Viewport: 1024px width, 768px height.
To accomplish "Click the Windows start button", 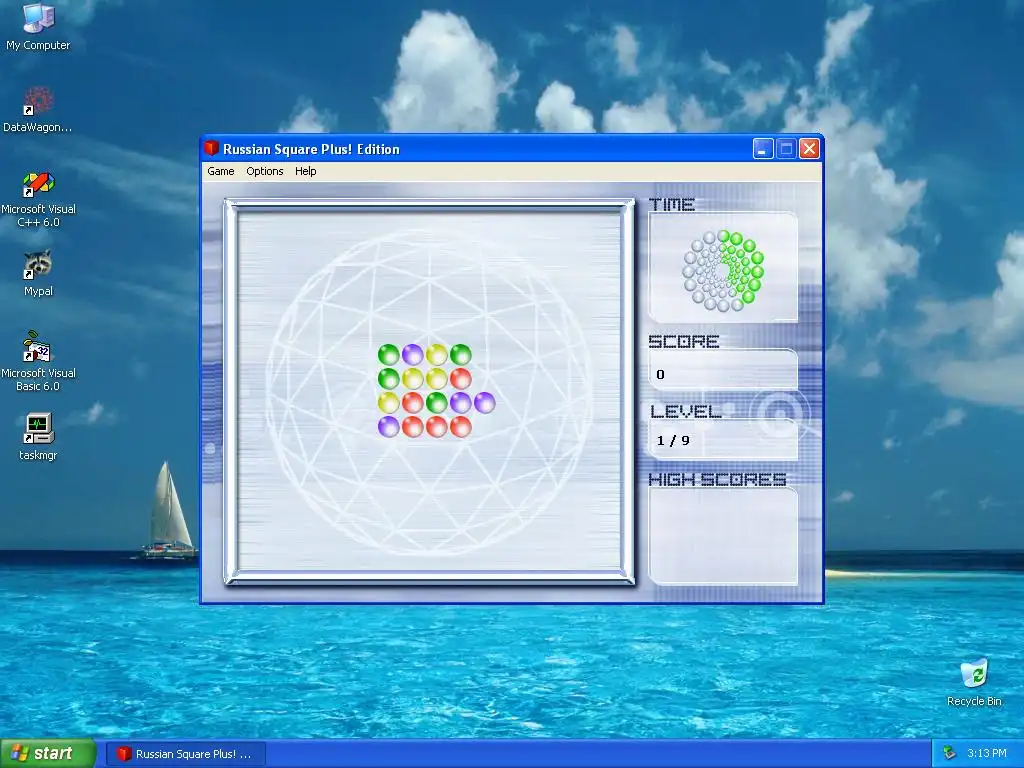I will coord(48,753).
